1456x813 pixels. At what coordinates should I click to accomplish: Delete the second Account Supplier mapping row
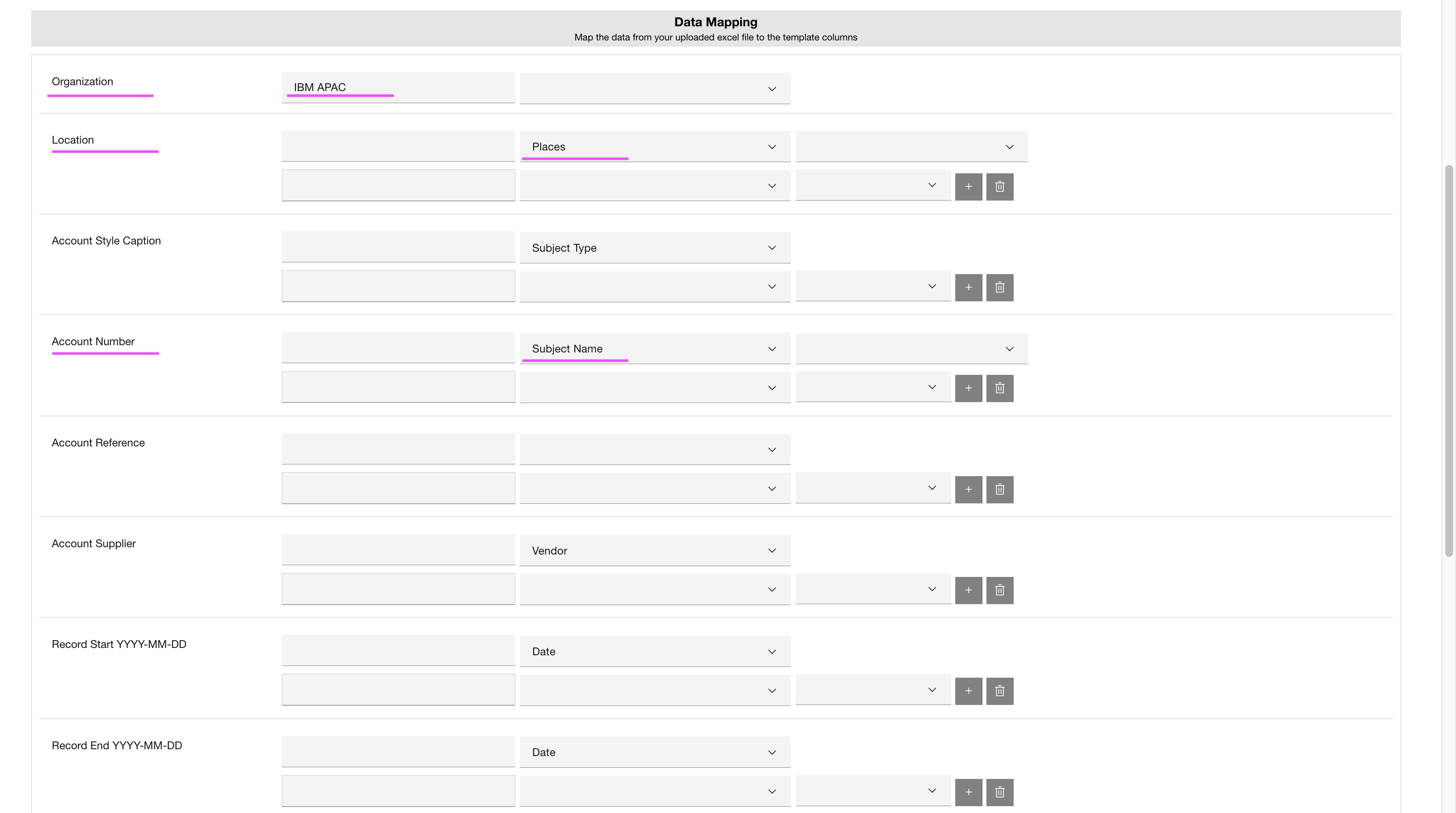coord(1000,590)
